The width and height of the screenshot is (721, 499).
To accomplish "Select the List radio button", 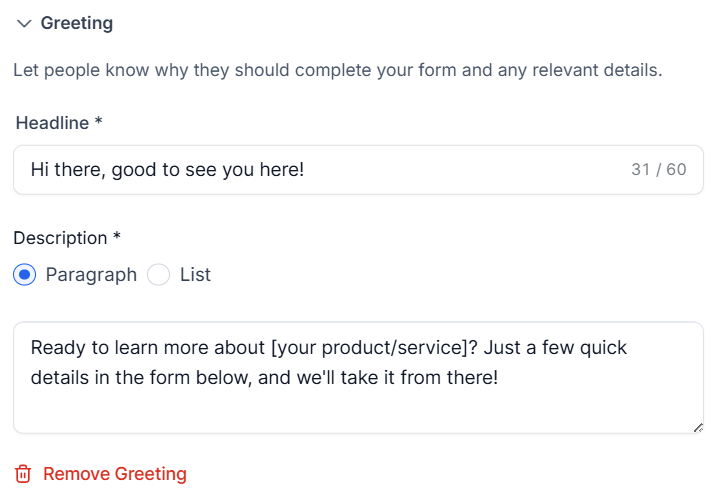I will 159,275.
